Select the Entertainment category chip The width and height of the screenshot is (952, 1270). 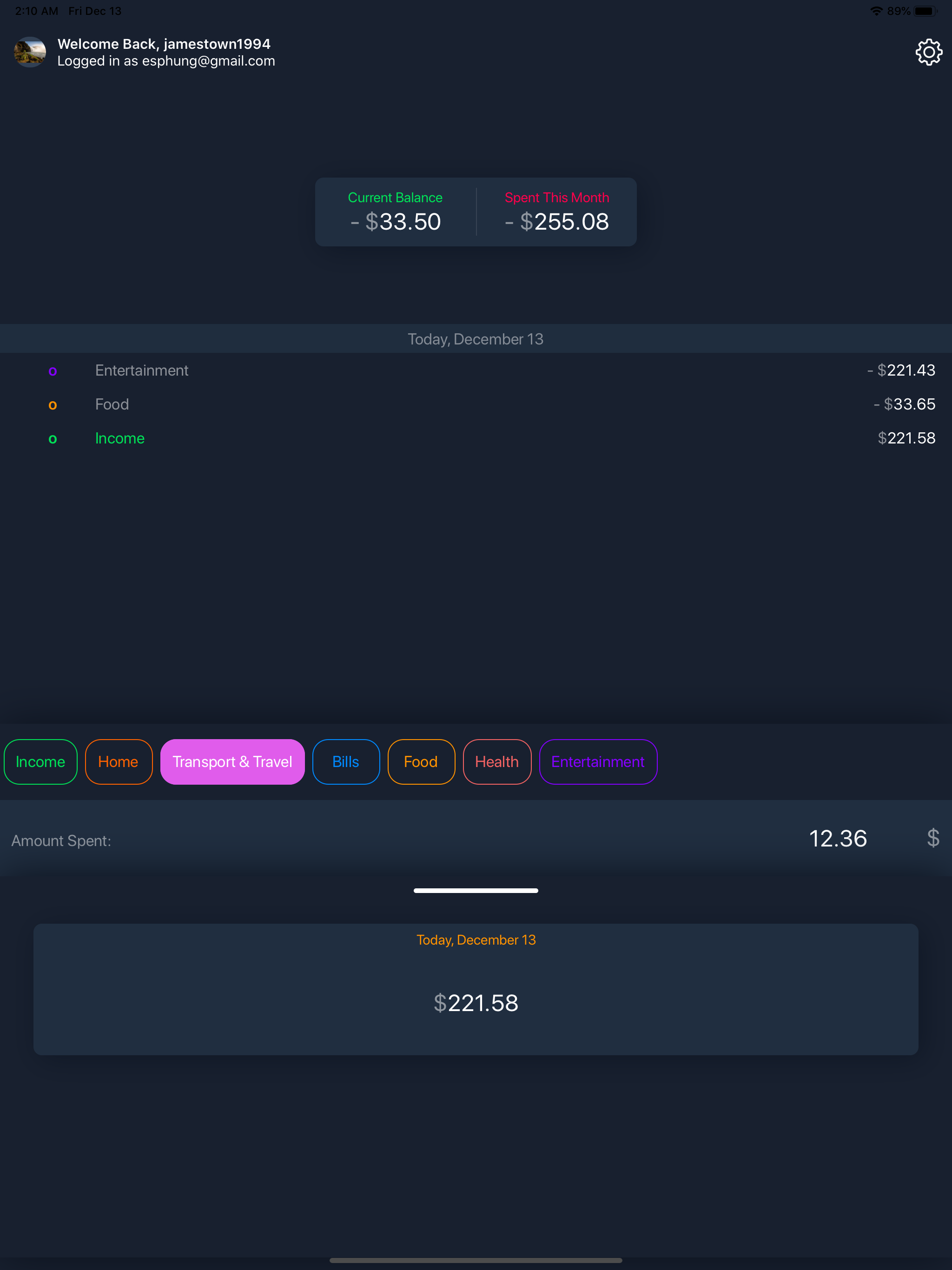click(x=598, y=761)
